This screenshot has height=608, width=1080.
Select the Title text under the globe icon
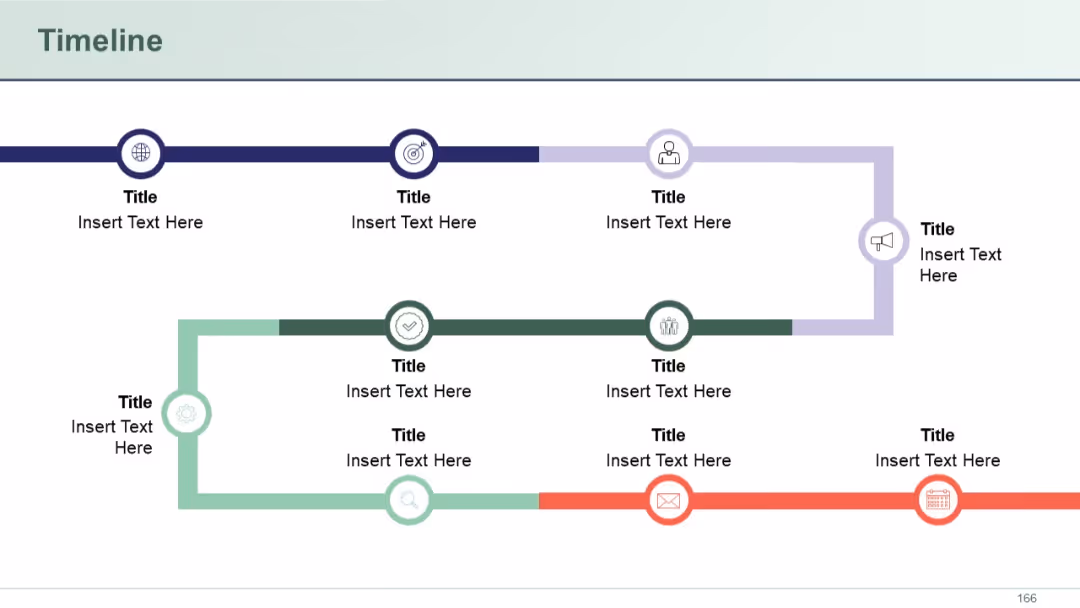(141, 197)
